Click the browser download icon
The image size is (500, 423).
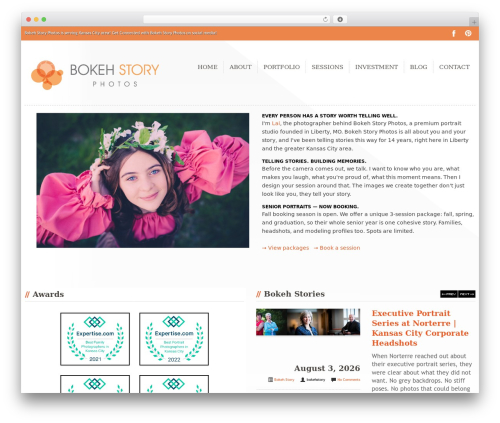point(340,19)
